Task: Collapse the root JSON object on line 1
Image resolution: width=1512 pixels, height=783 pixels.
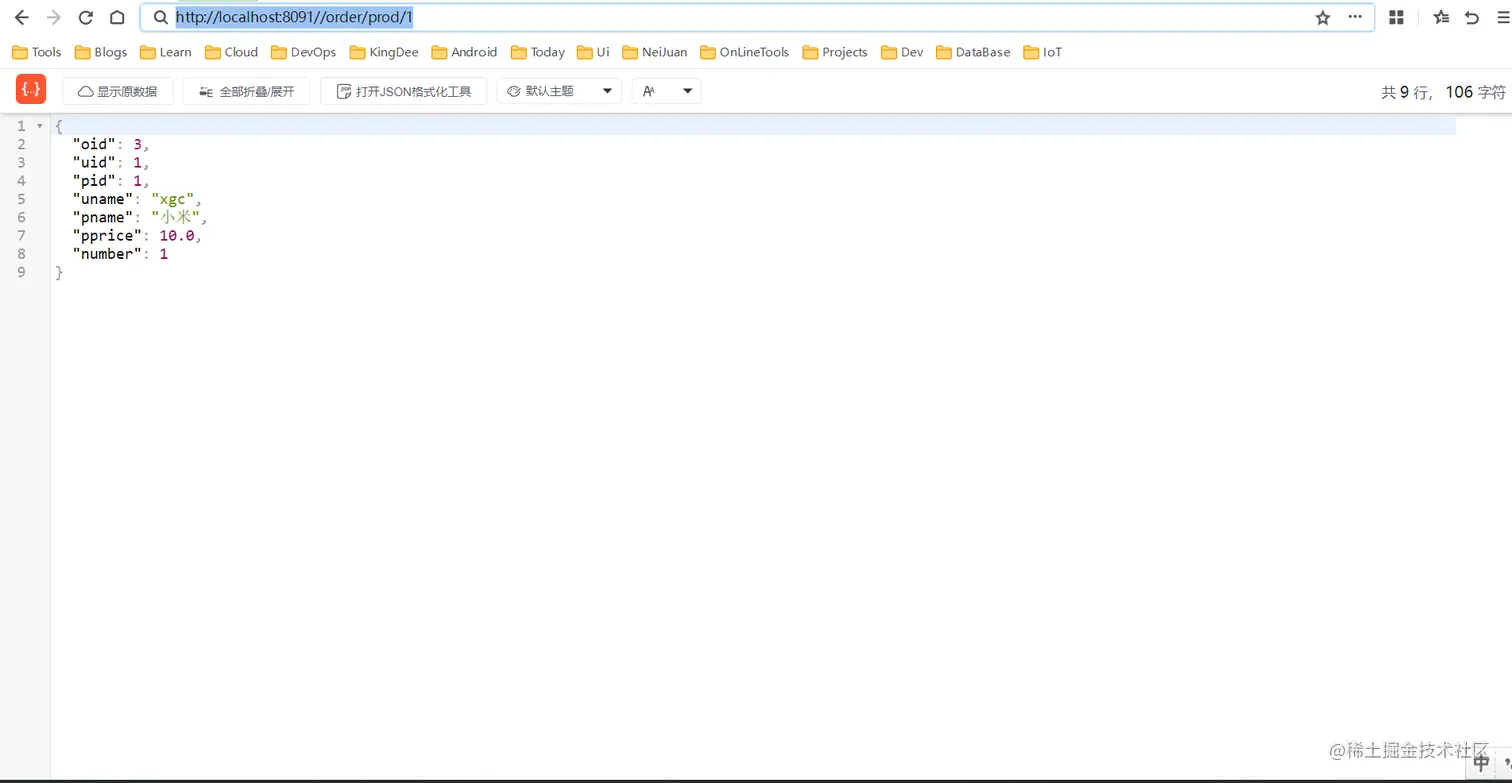Action: click(39, 126)
